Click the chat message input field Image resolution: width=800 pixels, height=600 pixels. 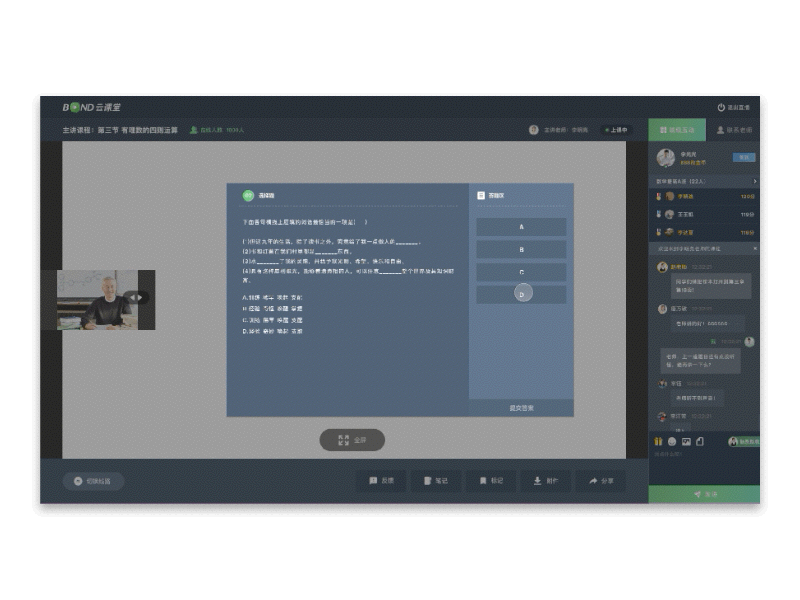point(704,467)
